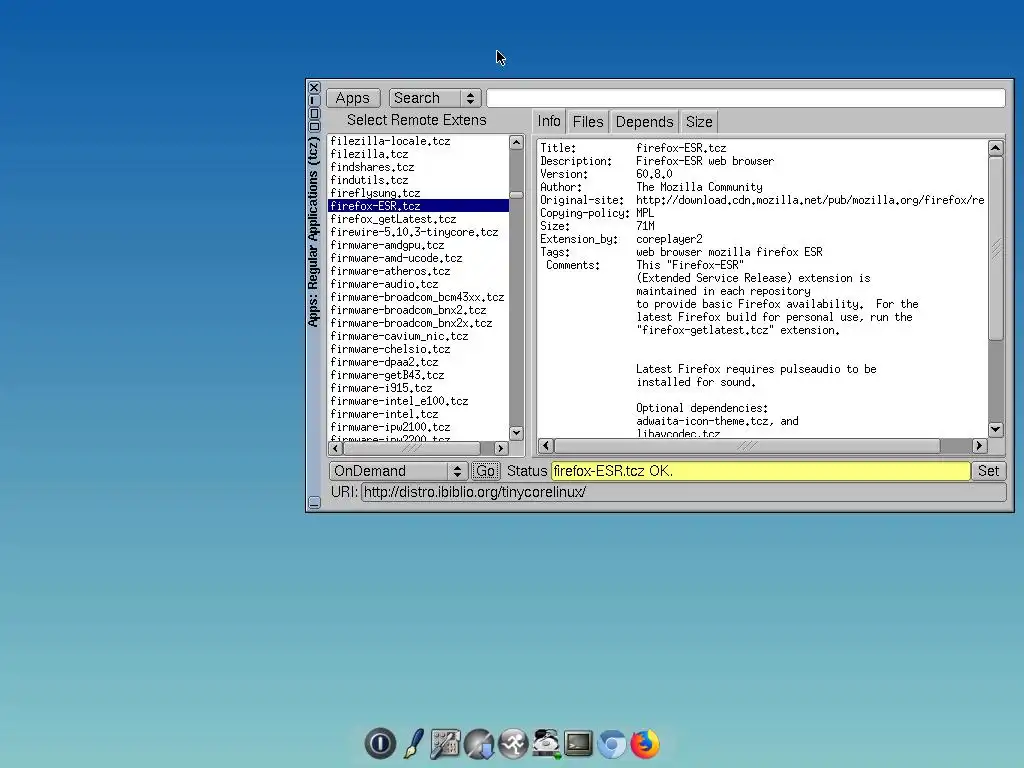Switch to the Files tab
The height and width of the screenshot is (768, 1024).
(x=588, y=121)
